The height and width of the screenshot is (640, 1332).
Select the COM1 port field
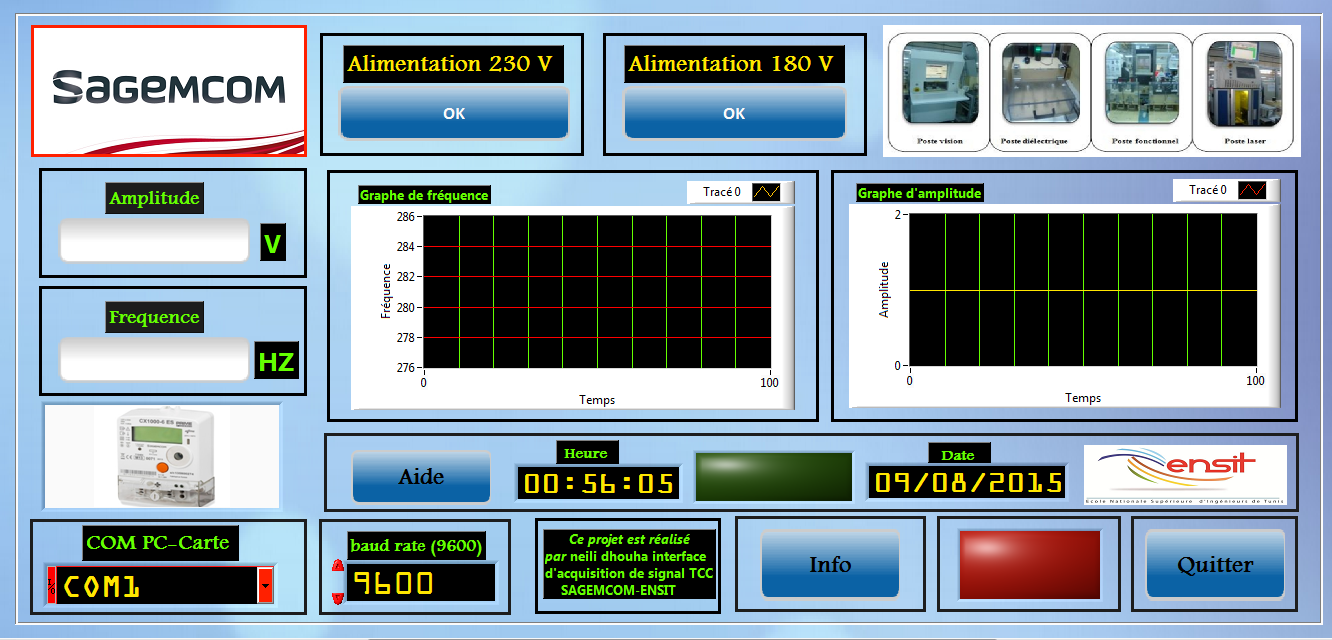[157, 585]
